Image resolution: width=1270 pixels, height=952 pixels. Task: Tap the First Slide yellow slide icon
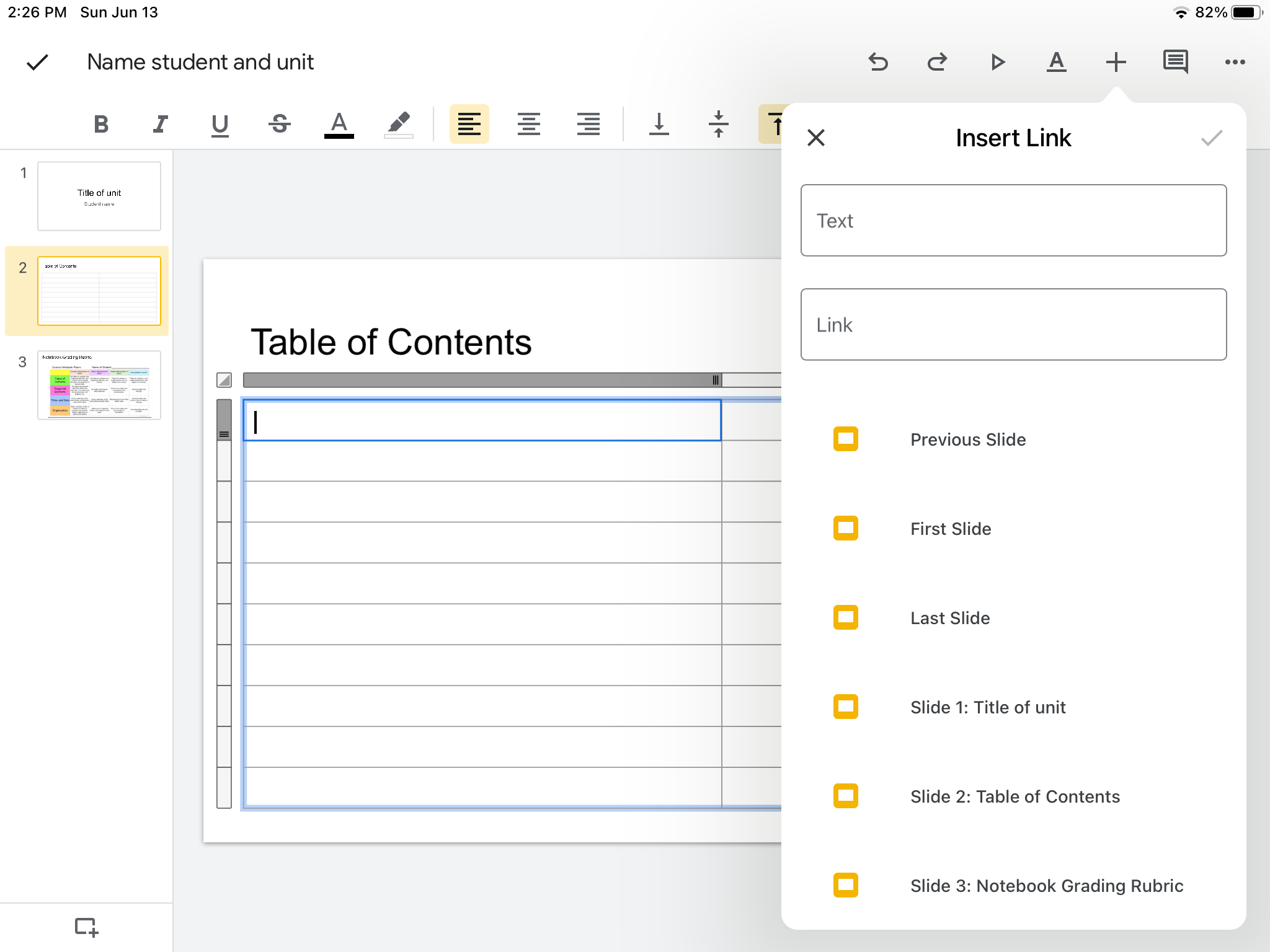(846, 528)
